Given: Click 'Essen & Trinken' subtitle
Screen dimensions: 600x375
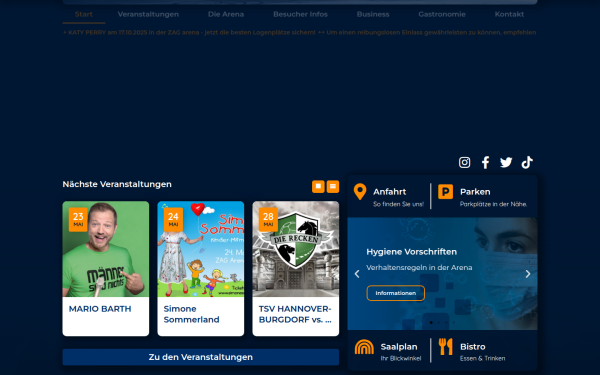Looking at the screenshot, I should click(x=482, y=359).
